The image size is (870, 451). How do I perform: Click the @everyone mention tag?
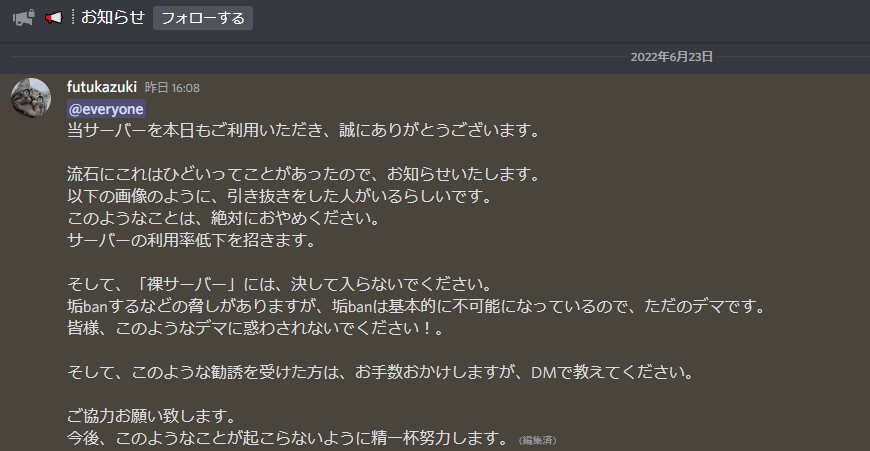point(106,109)
